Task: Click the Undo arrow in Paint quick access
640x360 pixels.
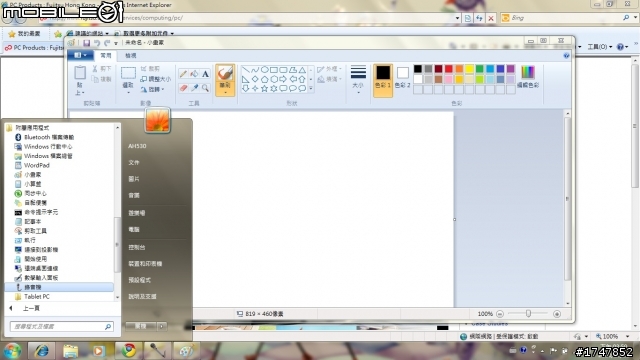Action: tap(97, 43)
